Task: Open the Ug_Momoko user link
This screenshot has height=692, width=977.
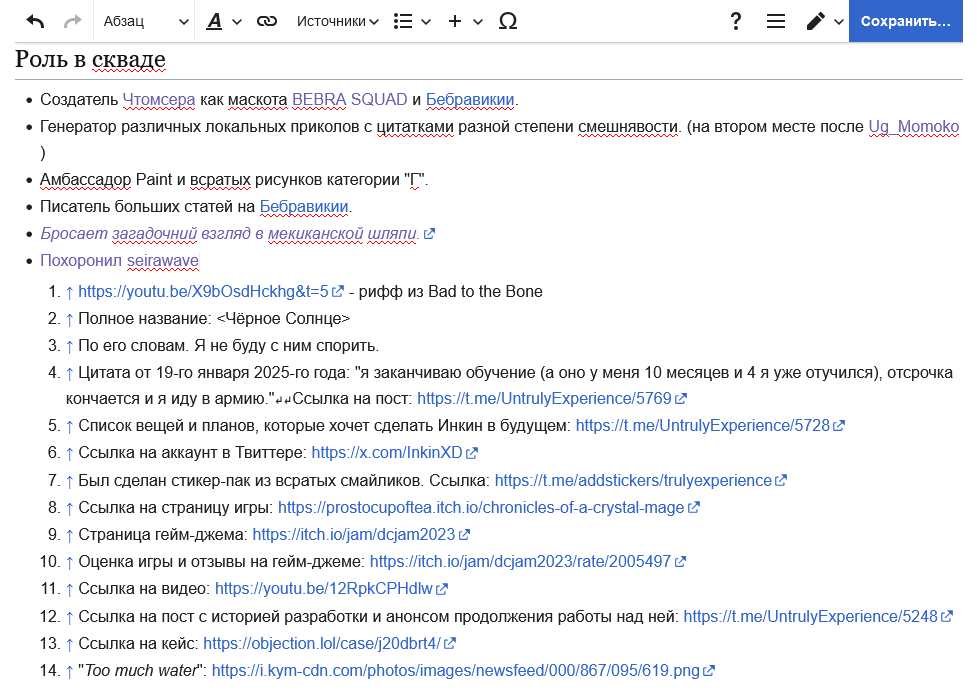Action: [913, 126]
